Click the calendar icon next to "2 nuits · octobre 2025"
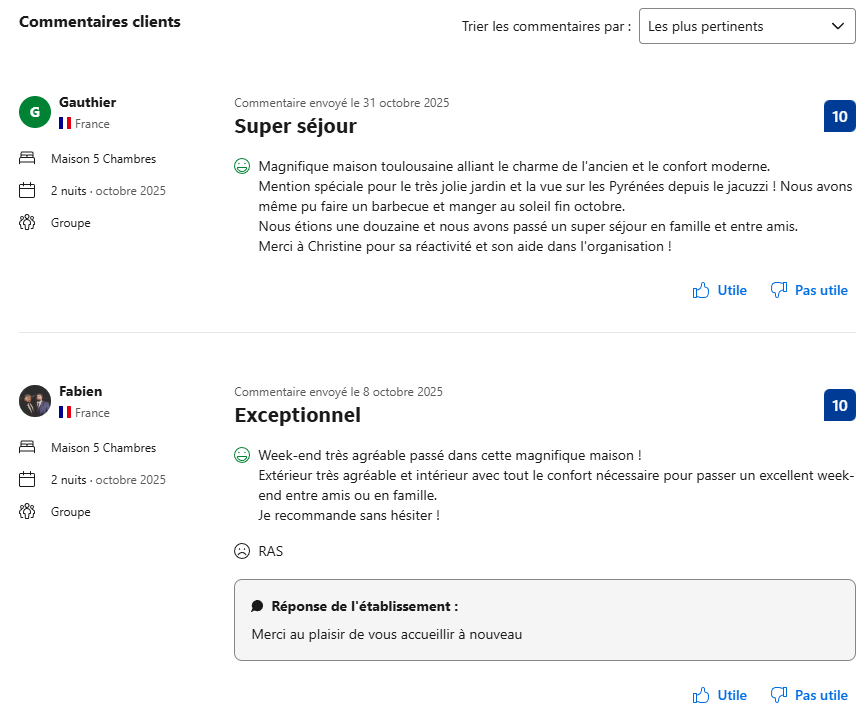This screenshot has height=722, width=867. [x=27, y=190]
